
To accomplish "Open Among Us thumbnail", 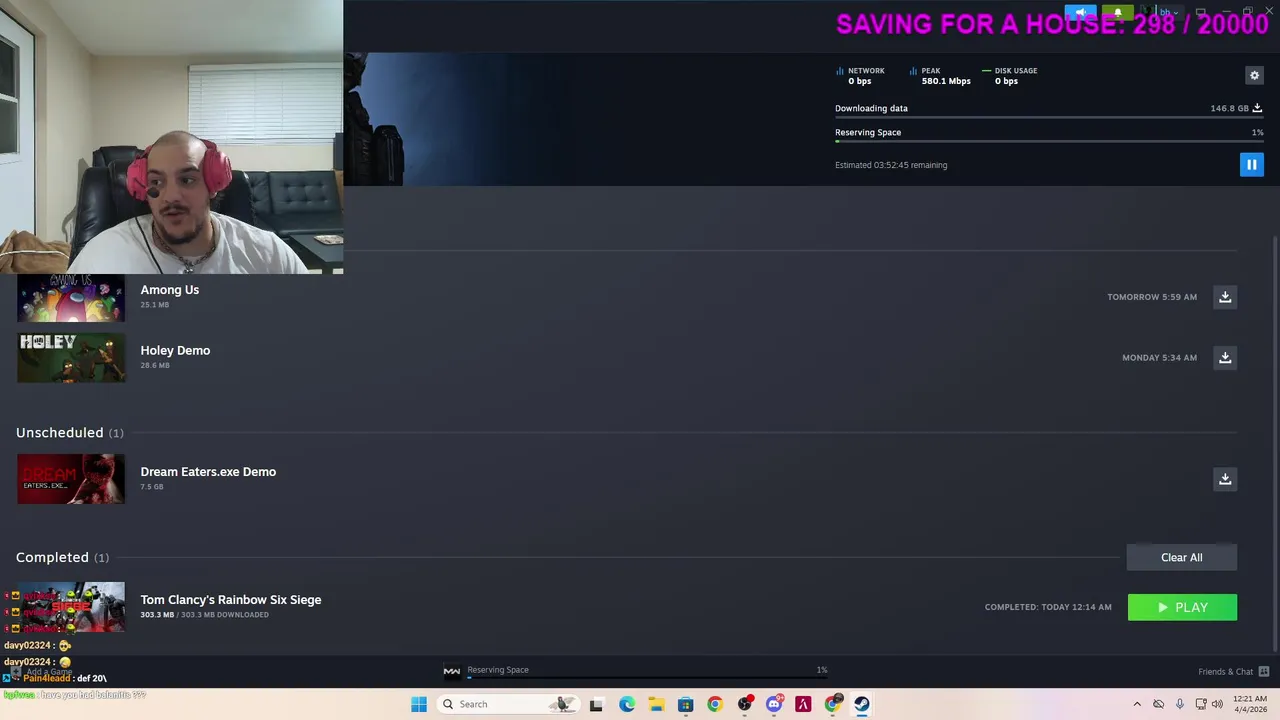I will (x=71, y=298).
